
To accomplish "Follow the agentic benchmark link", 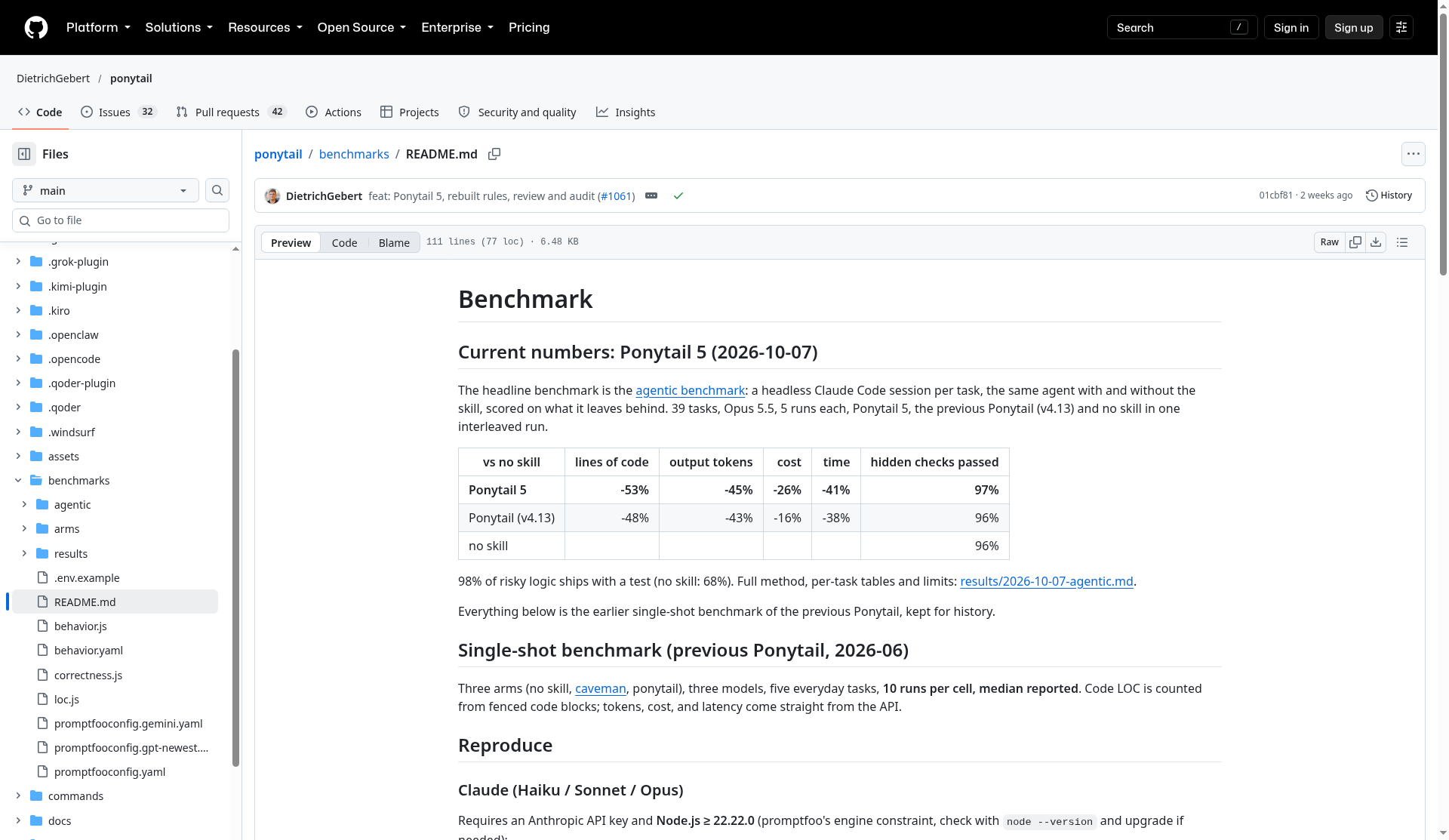I will tap(690, 390).
